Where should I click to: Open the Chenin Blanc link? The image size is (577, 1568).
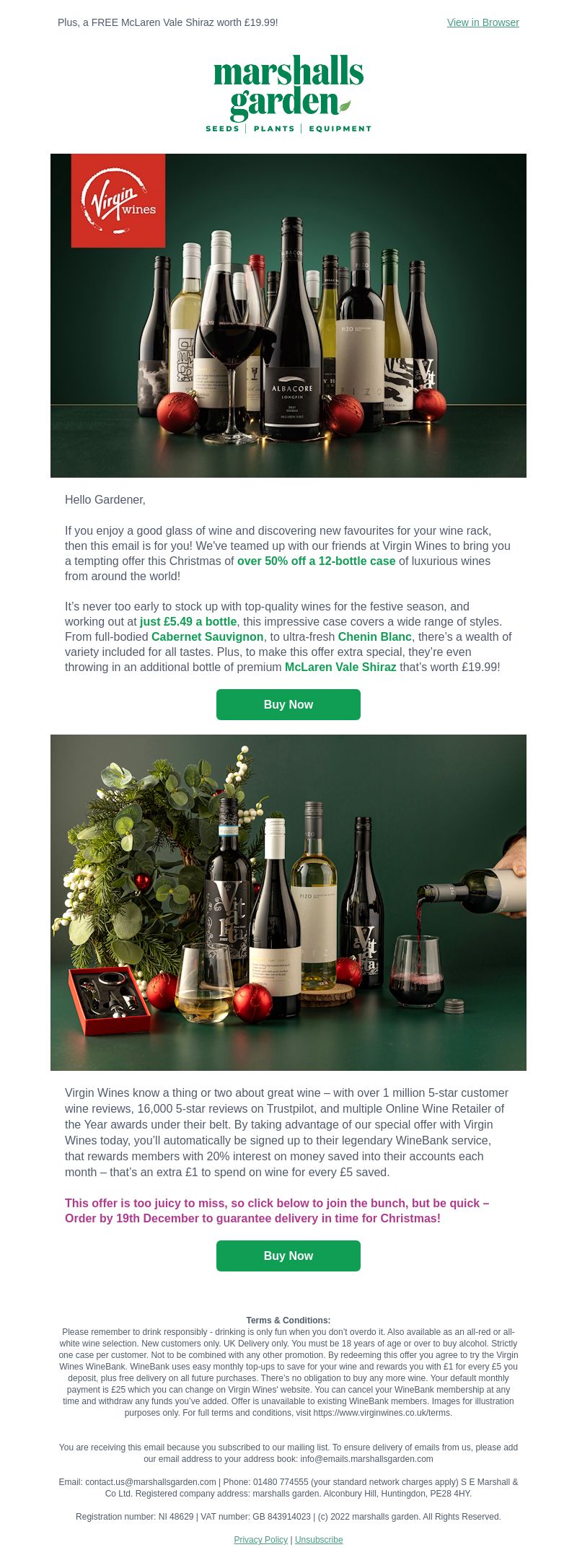(375, 636)
